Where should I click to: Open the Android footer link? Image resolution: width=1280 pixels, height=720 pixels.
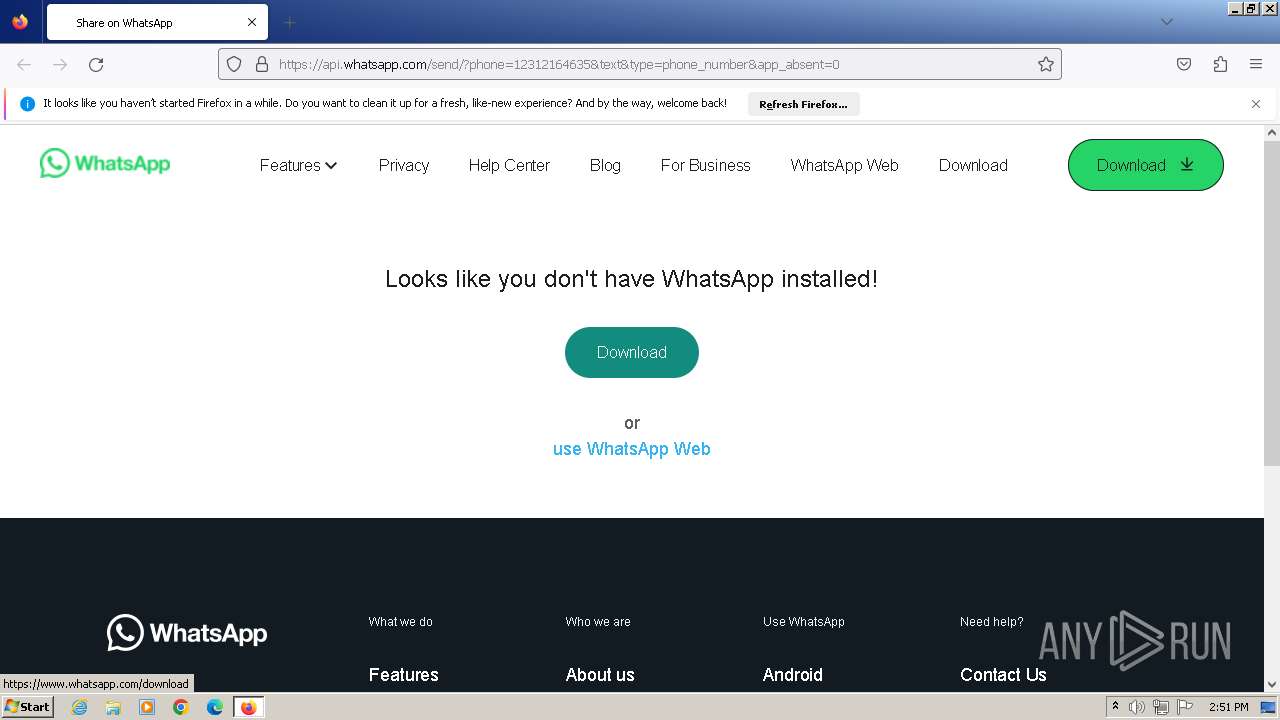tap(793, 675)
